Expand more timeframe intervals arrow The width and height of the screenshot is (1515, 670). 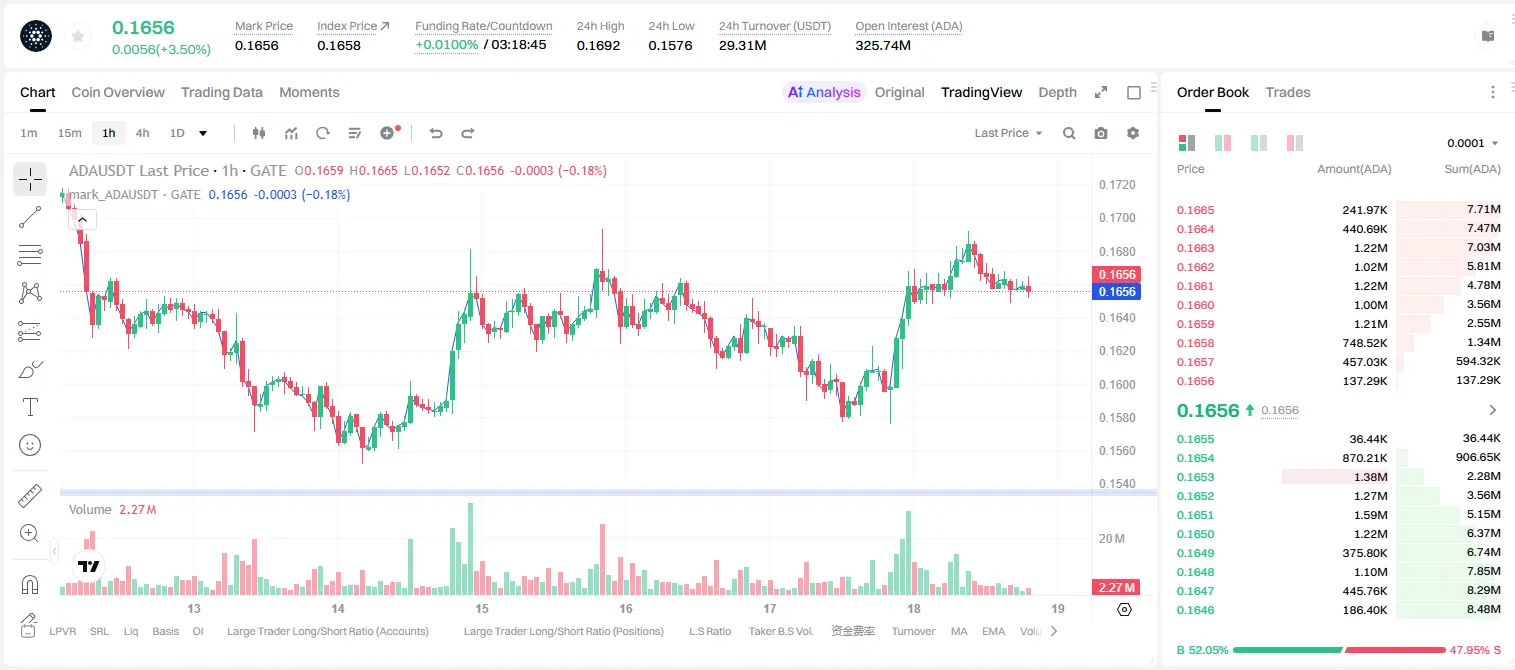[203, 133]
